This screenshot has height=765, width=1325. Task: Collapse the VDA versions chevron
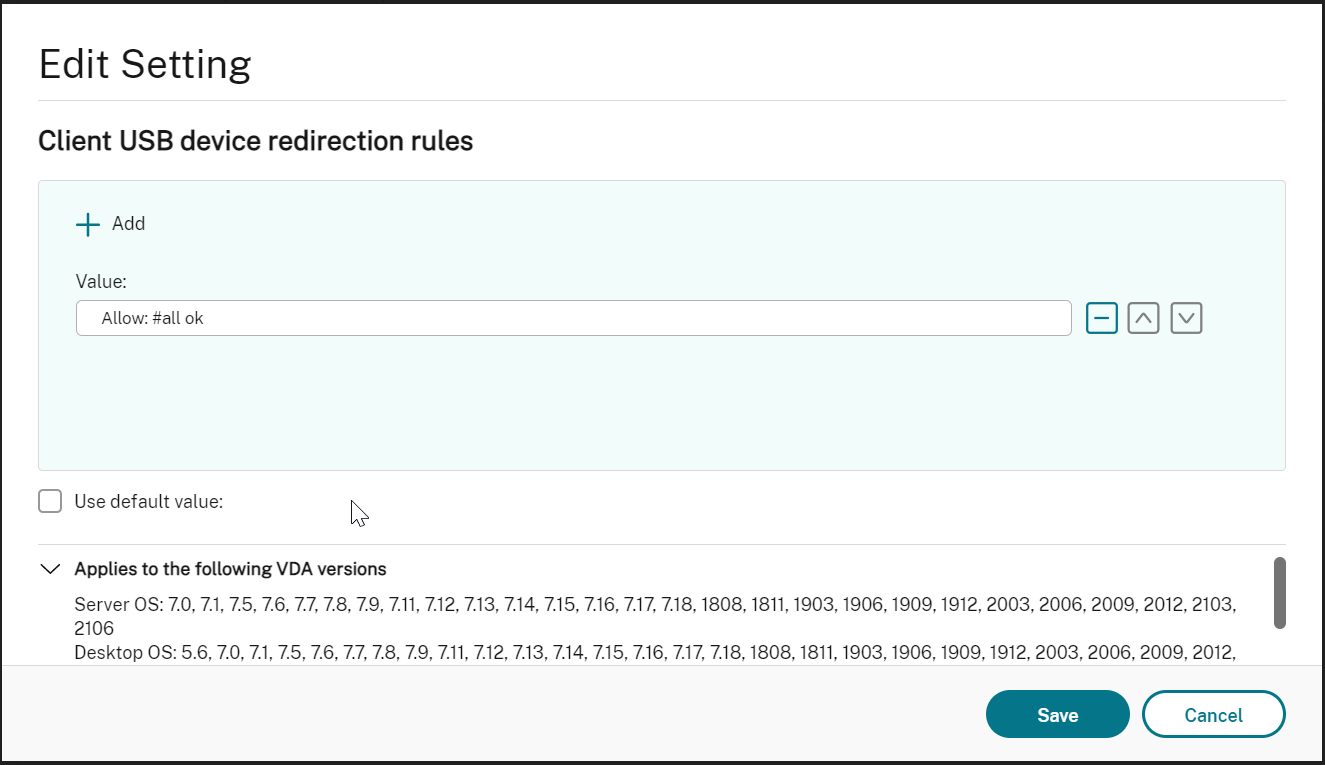pos(49,569)
